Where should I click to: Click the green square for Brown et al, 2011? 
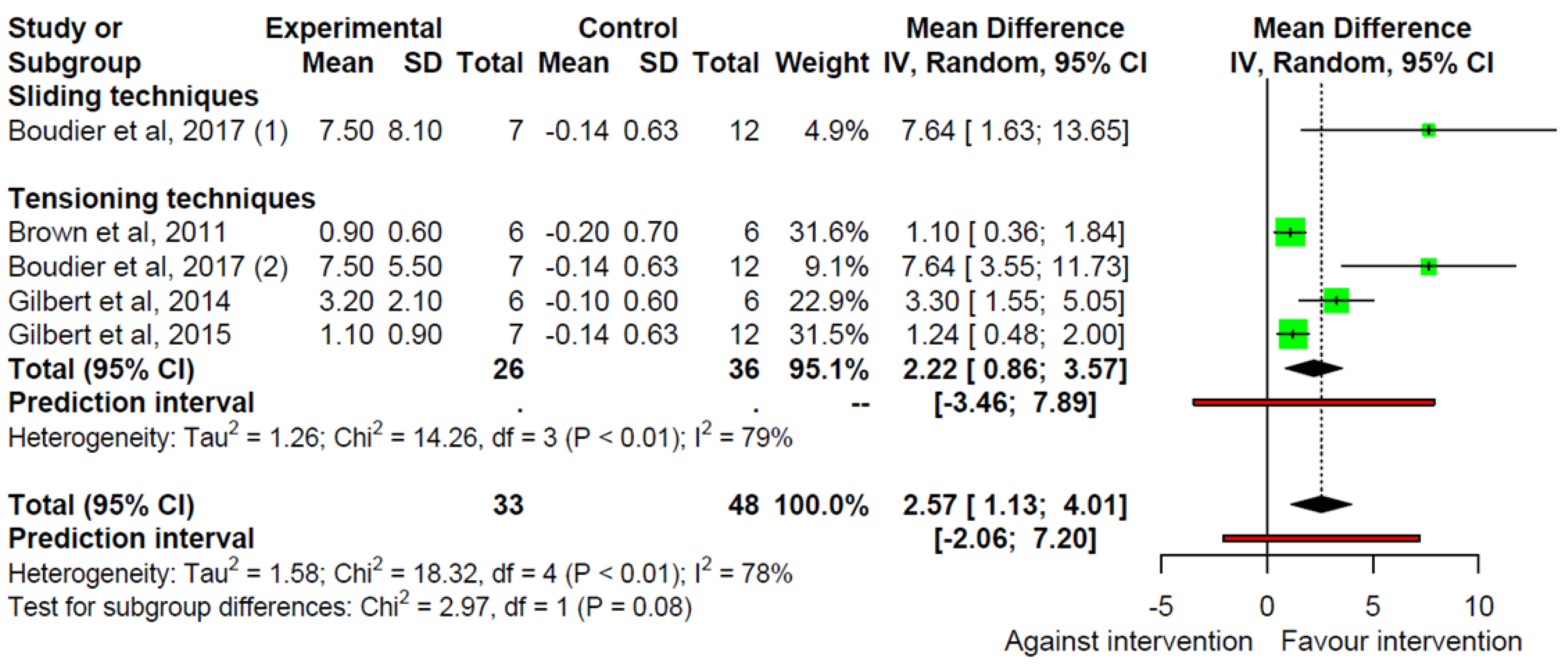pos(1290,232)
